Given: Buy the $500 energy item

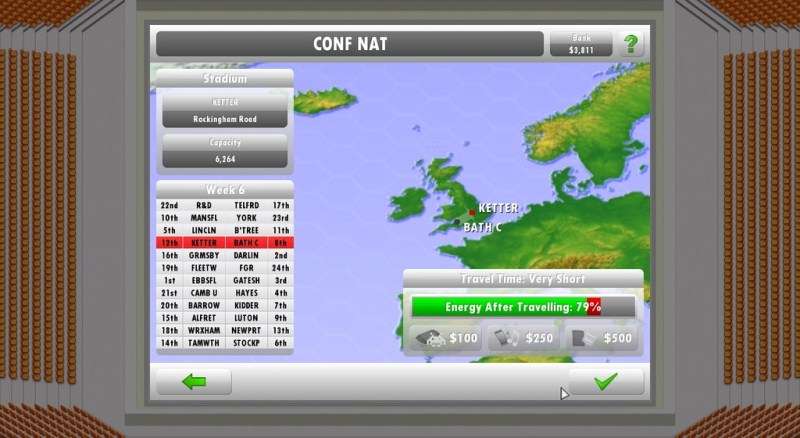Looking at the screenshot, I should (x=601, y=338).
